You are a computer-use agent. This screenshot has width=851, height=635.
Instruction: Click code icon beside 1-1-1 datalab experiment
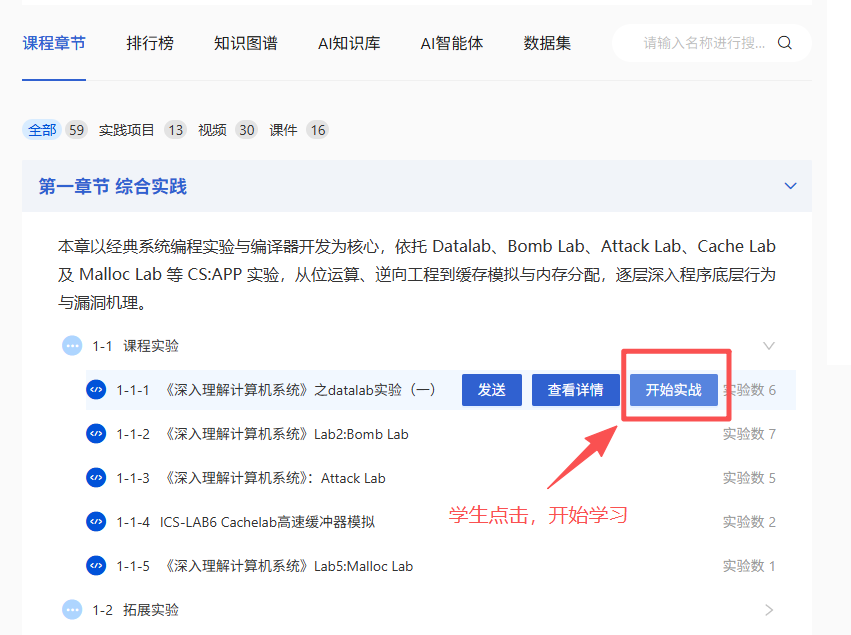(96, 390)
